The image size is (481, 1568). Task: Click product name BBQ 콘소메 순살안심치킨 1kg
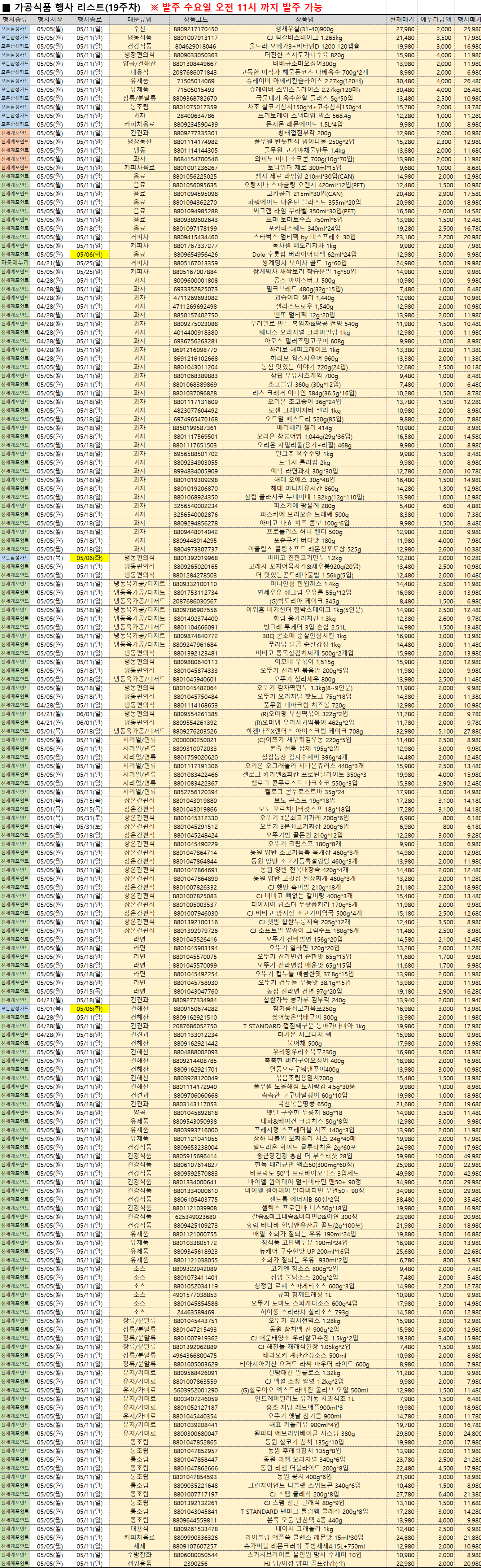(x=304, y=635)
